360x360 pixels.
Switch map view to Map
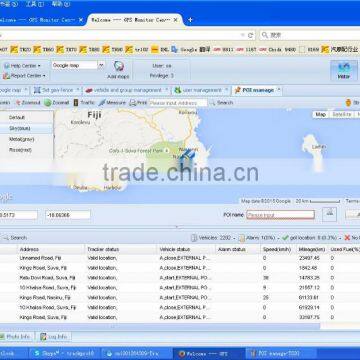(x=321, y=114)
